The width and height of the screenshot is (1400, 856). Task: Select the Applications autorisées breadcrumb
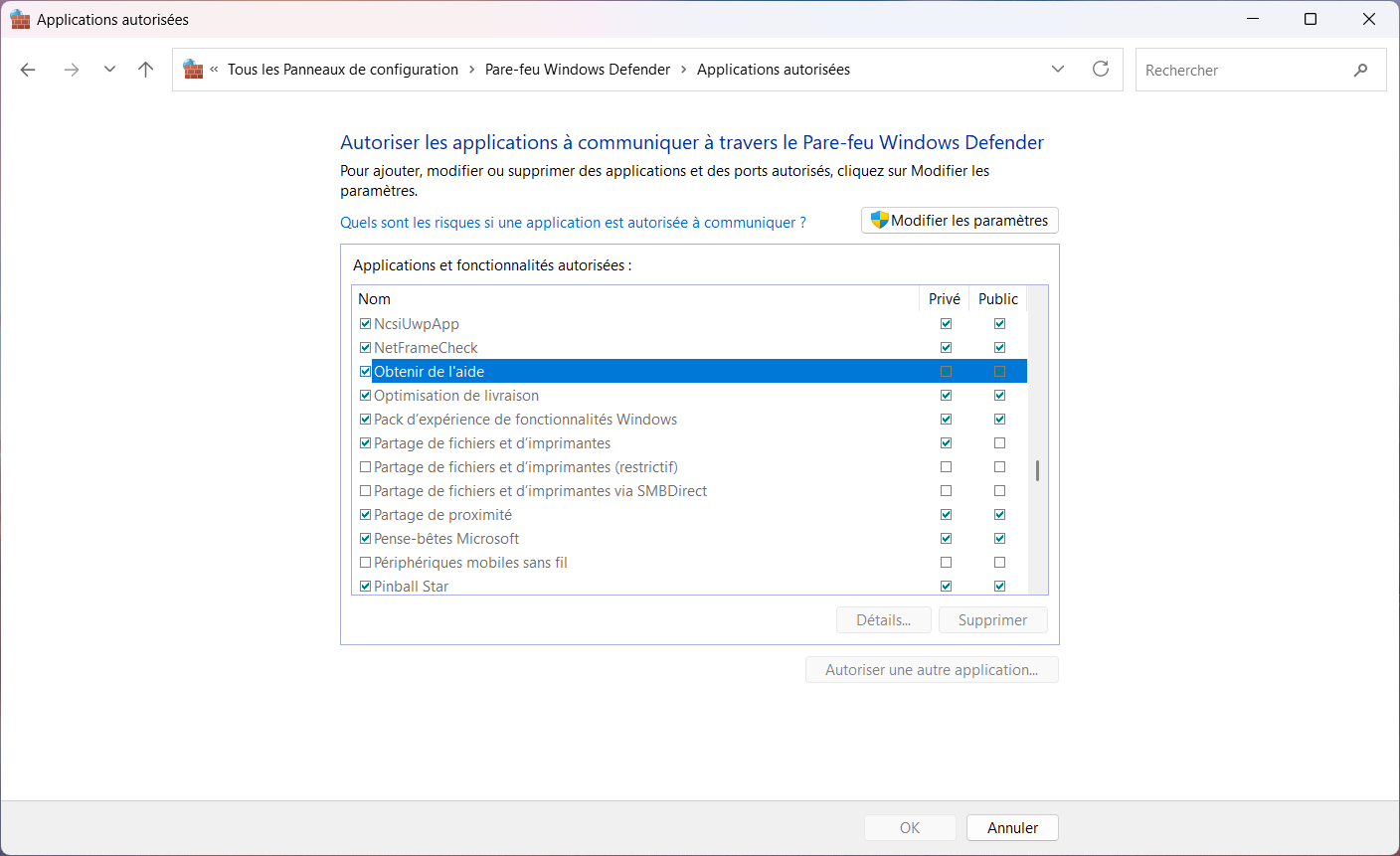click(x=774, y=70)
